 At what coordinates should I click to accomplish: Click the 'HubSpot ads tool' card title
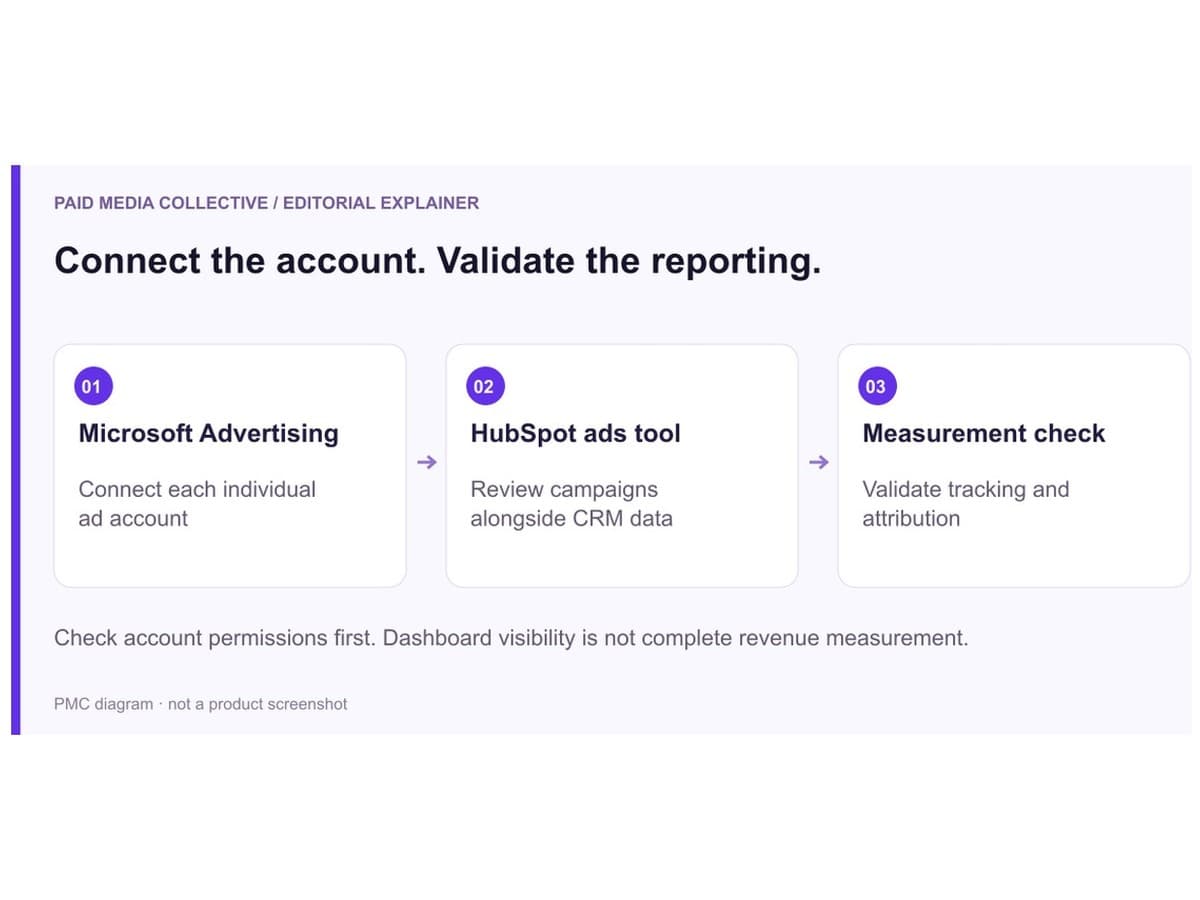[575, 433]
